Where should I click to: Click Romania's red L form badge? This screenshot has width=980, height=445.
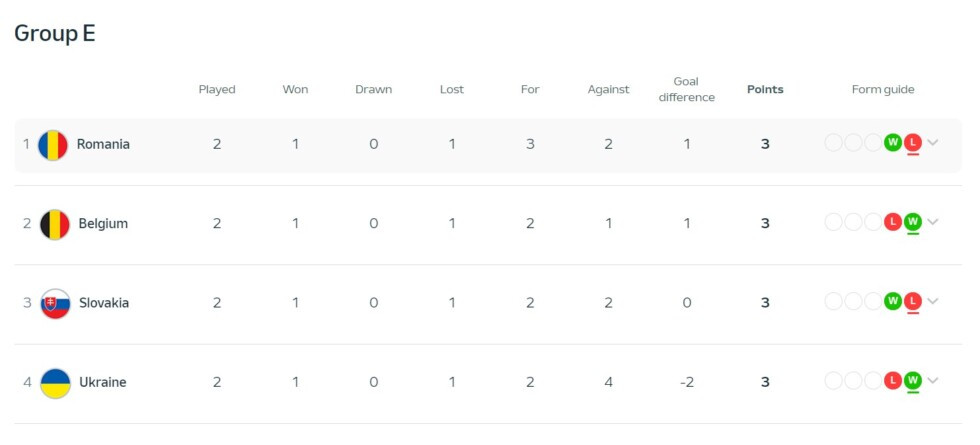pyautogui.click(x=912, y=143)
